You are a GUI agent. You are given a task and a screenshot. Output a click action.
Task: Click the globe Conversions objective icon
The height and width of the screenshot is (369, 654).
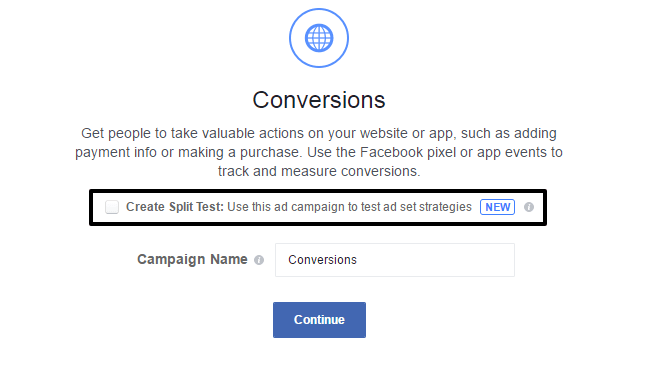[319, 38]
